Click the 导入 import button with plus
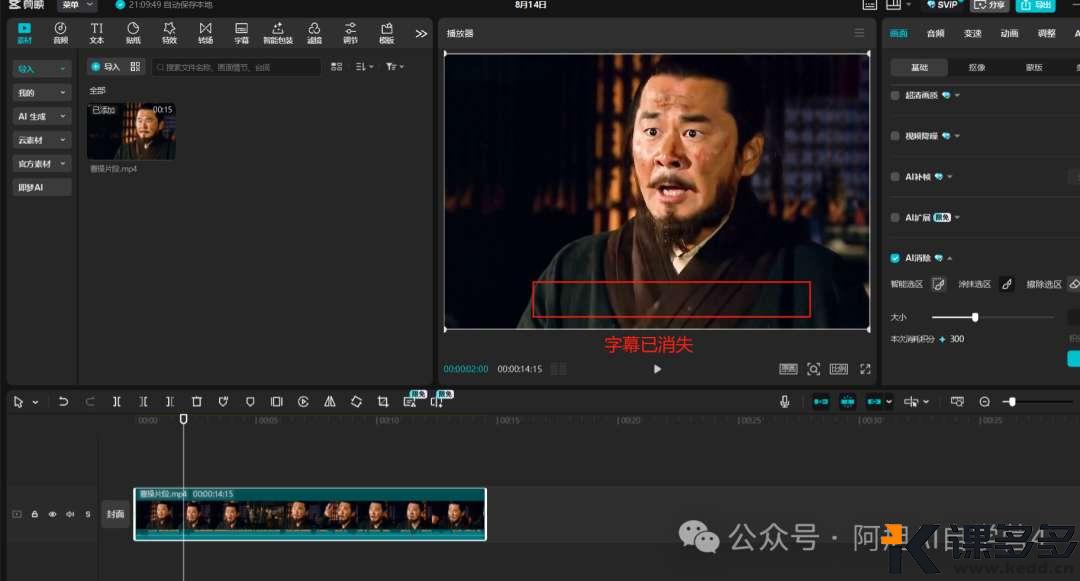 [x=105, y=67]
